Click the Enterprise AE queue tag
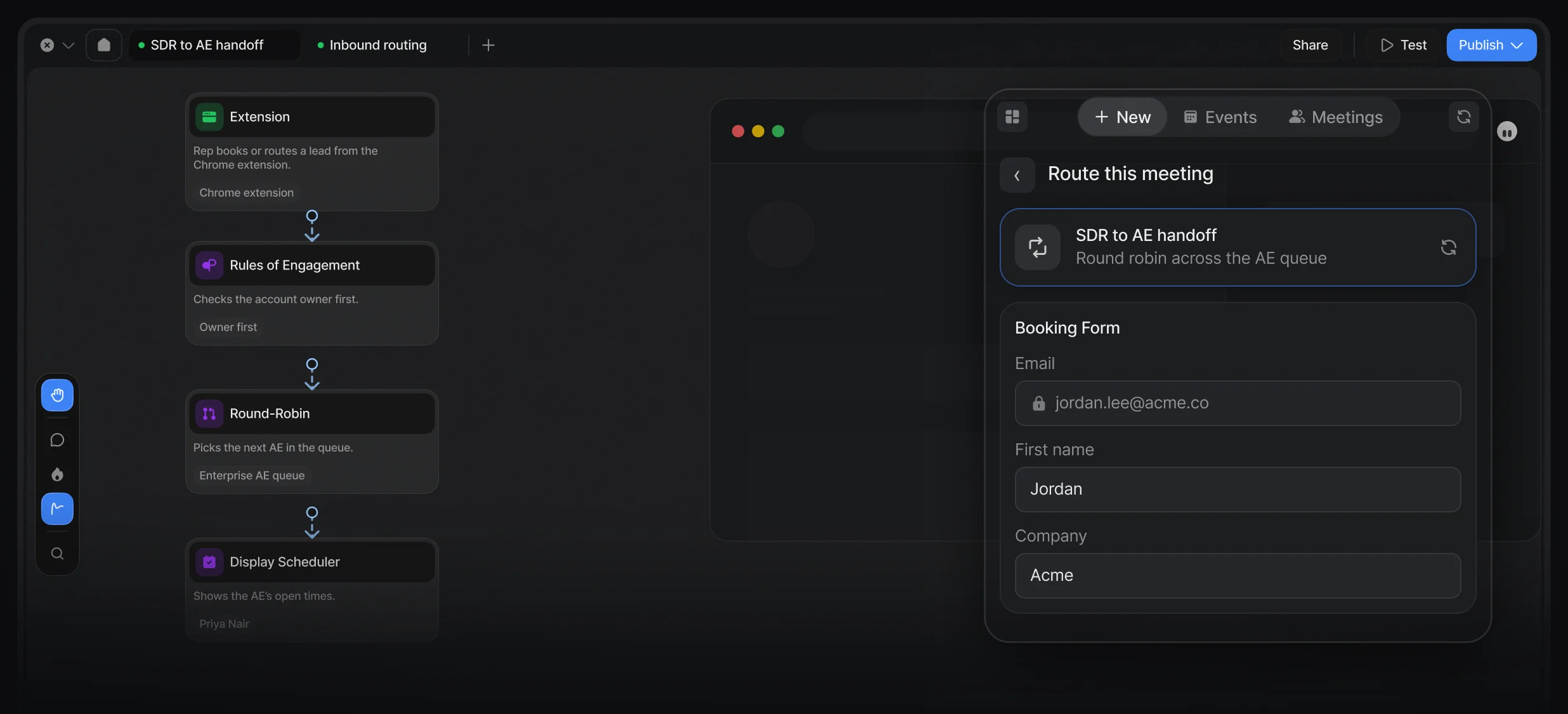This screenshot has height=714, width=1568. coord(252,476)
